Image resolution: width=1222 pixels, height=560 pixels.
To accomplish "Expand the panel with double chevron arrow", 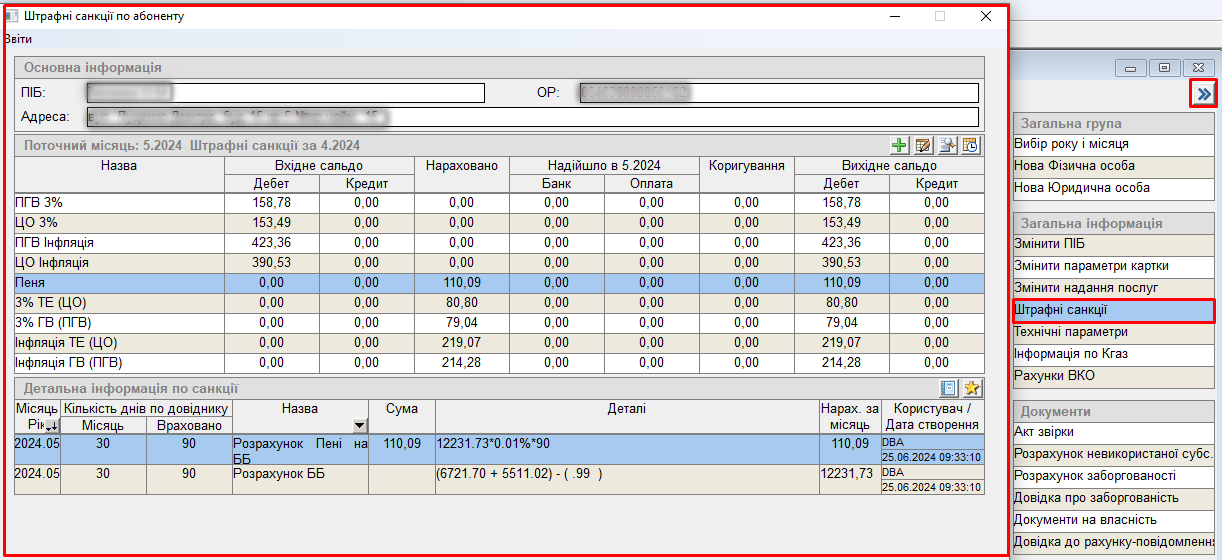I will click(1204, 94).
